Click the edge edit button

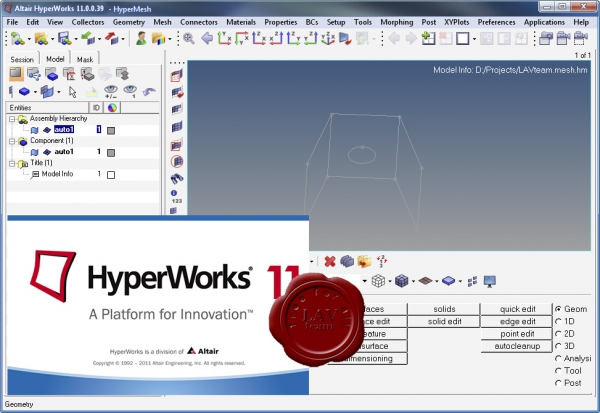click(x=517, y=322)
